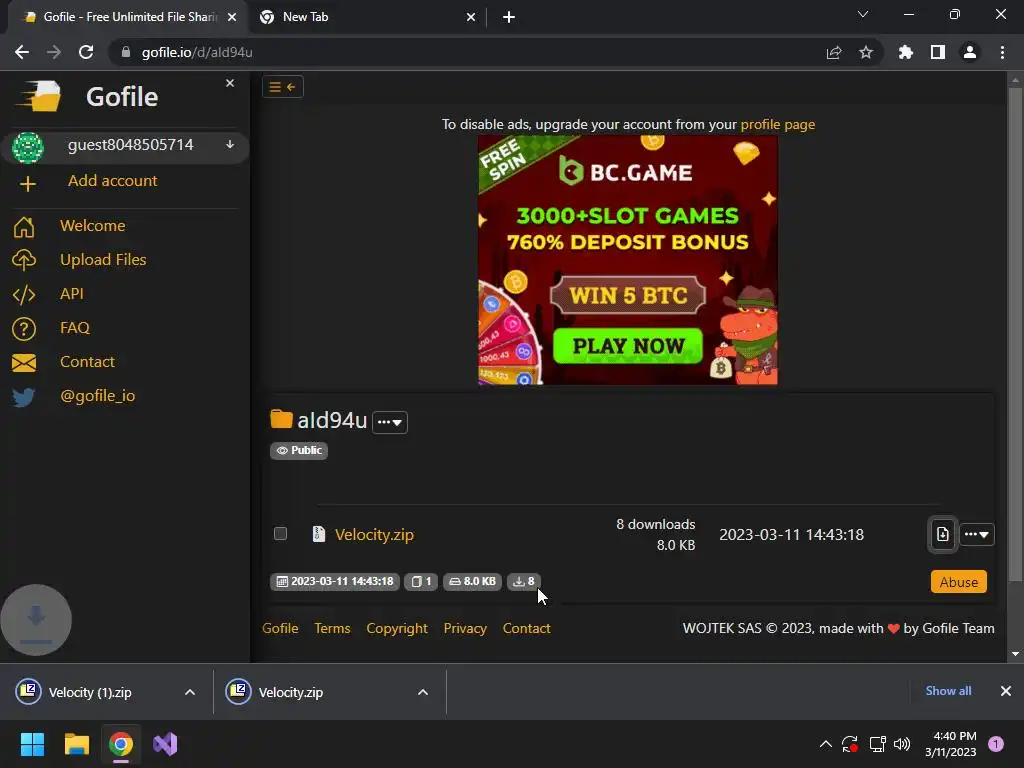Click the Twitter bird icon
The height and width of the screenshot is (768, 1024).
tap(24, 397)
